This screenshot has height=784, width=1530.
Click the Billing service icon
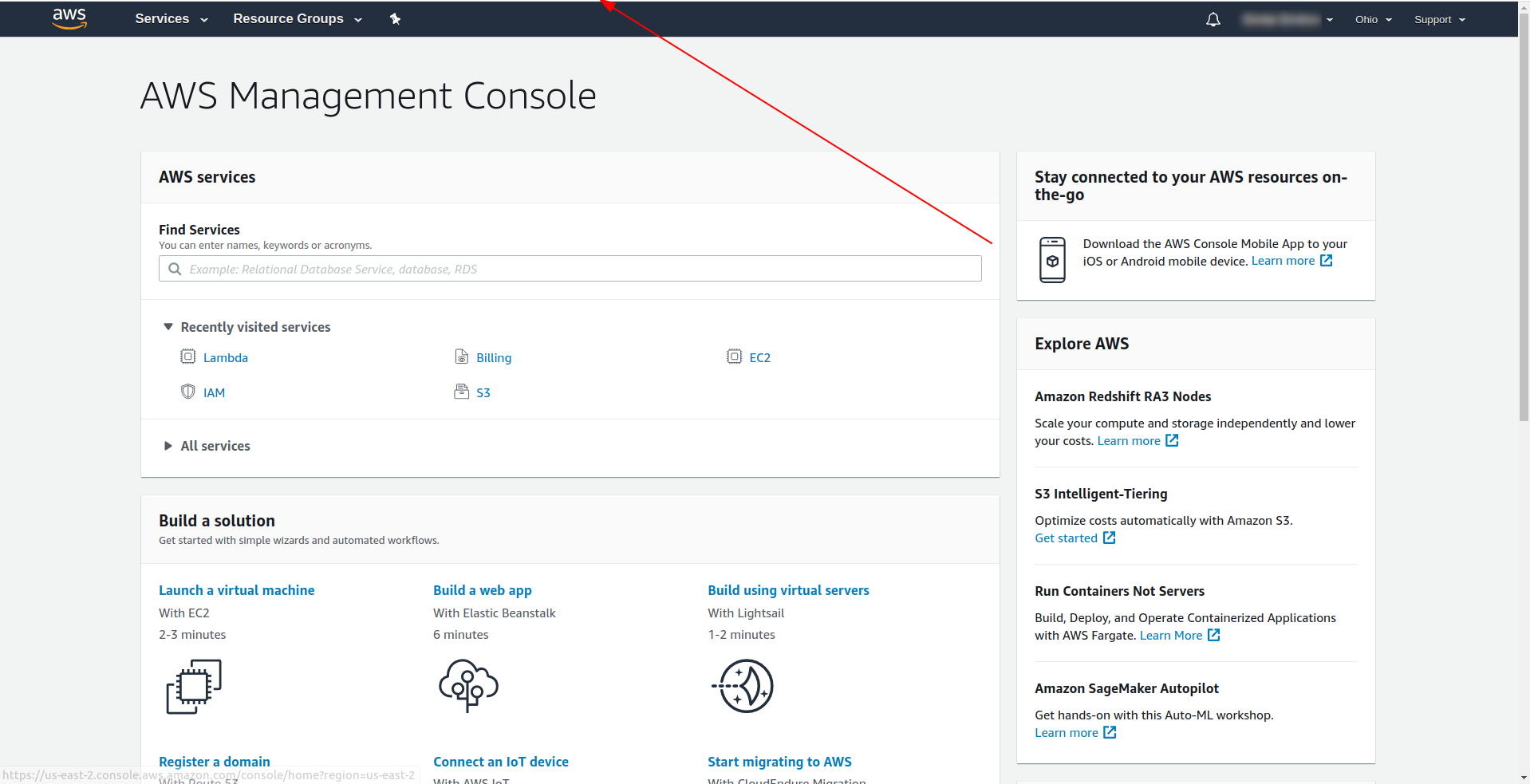[x=462, y=357]
